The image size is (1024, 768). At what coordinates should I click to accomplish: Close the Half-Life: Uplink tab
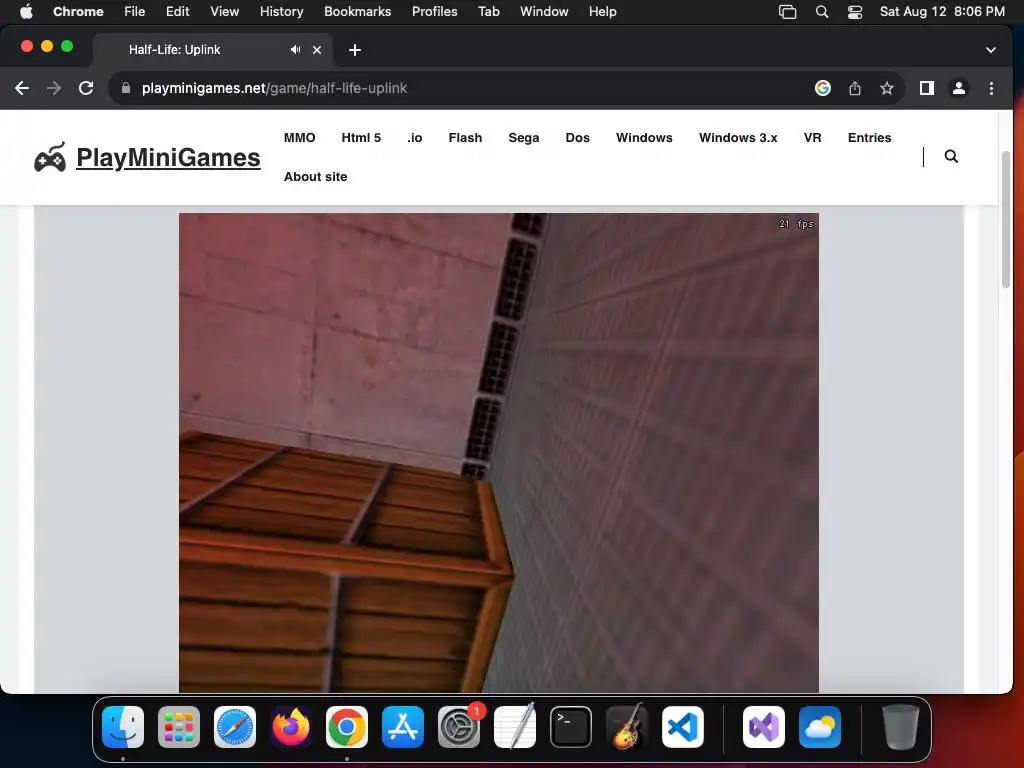pos(317,50)
